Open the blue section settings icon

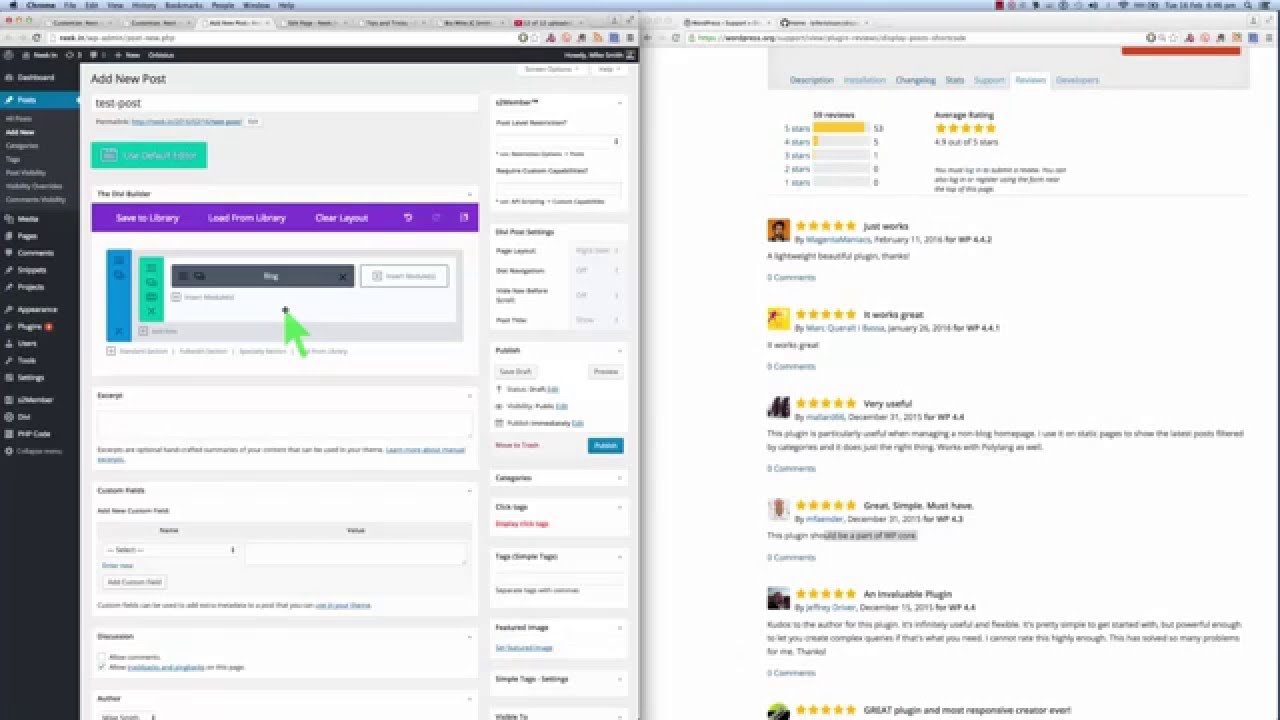(119, 261)
